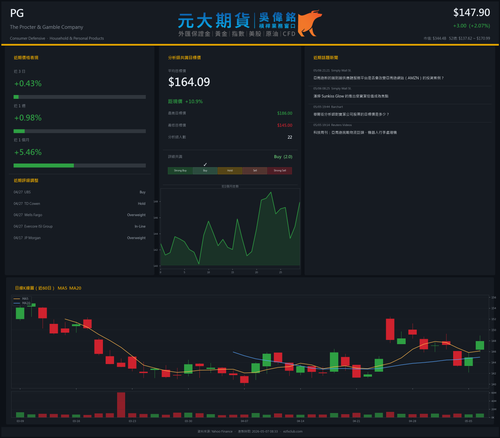Screen dimensions: 500x438
Task: Click the large red candle near chart right
Action: 390,329
